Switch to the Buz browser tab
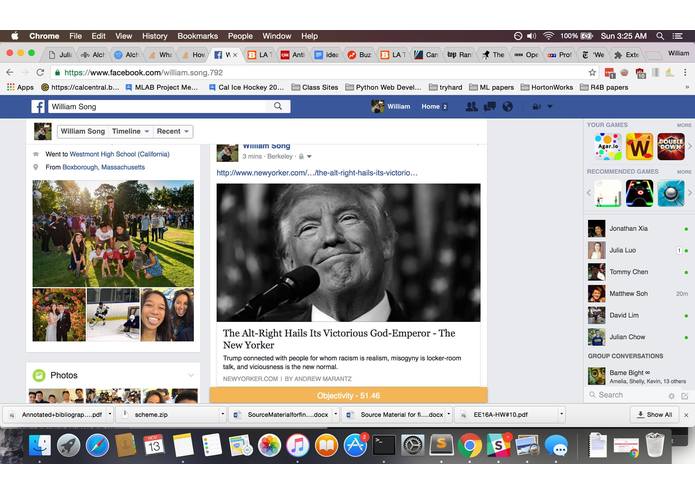Image resolution: width=695 pixels, height=494 pixels. [359, 54]
